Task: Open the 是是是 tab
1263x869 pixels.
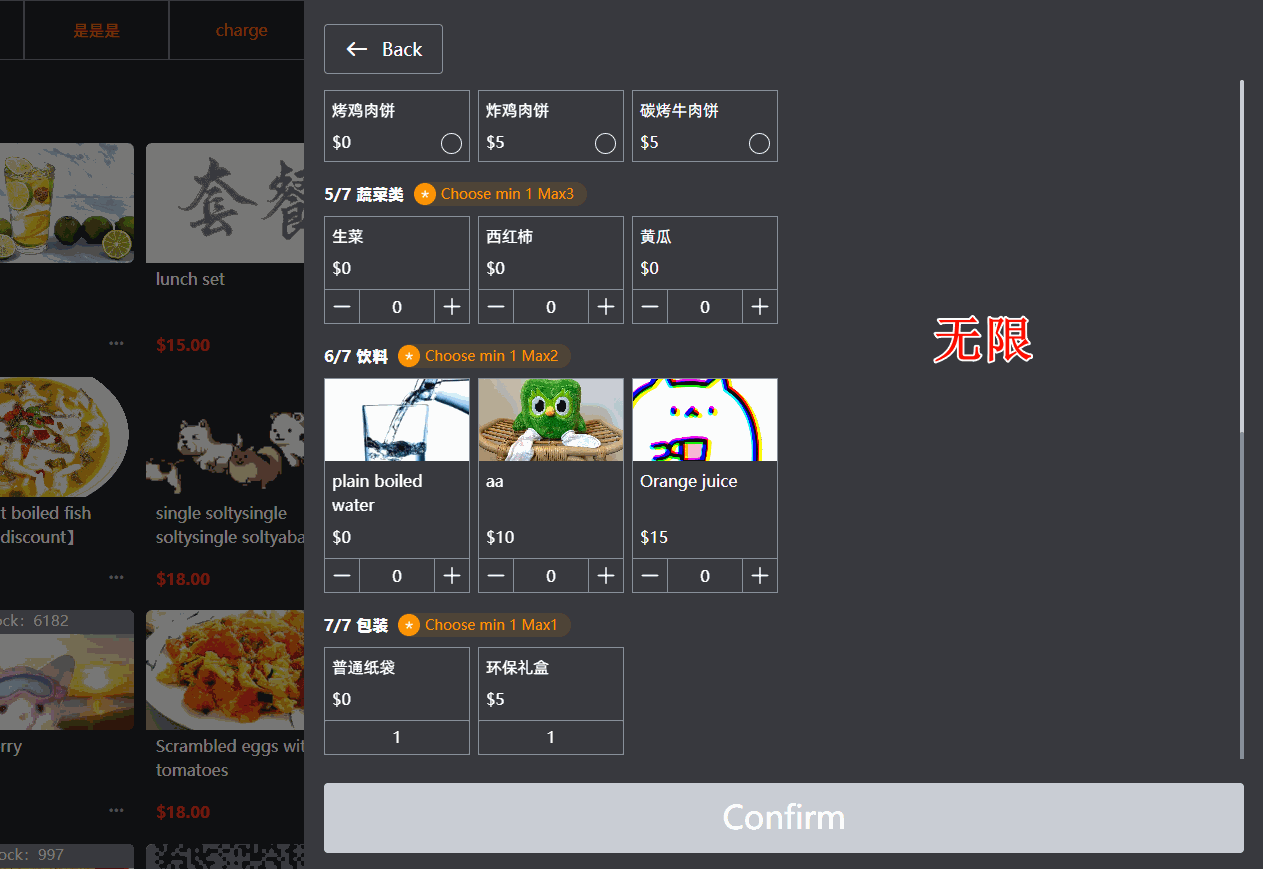Action: click(97, 30)
